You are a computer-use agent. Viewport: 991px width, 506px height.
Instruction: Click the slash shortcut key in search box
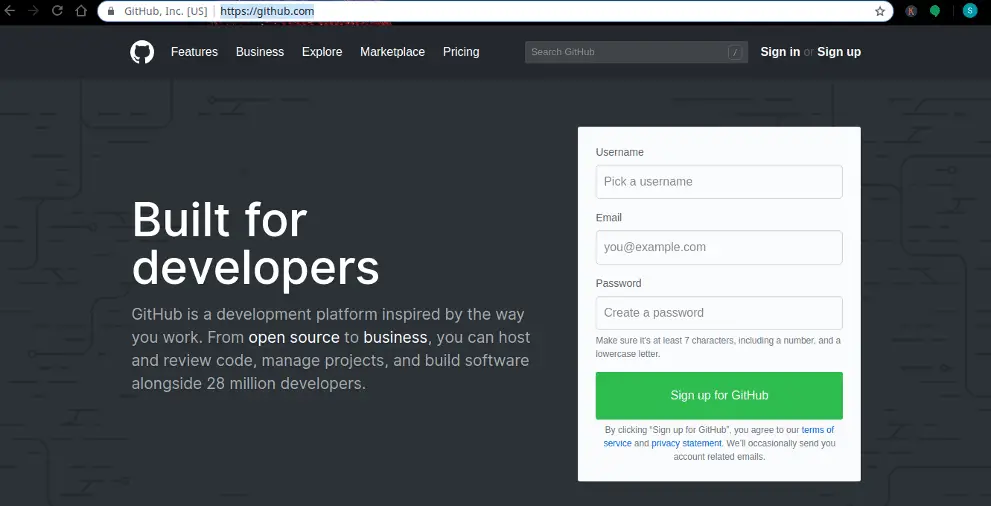pos(735,52)
